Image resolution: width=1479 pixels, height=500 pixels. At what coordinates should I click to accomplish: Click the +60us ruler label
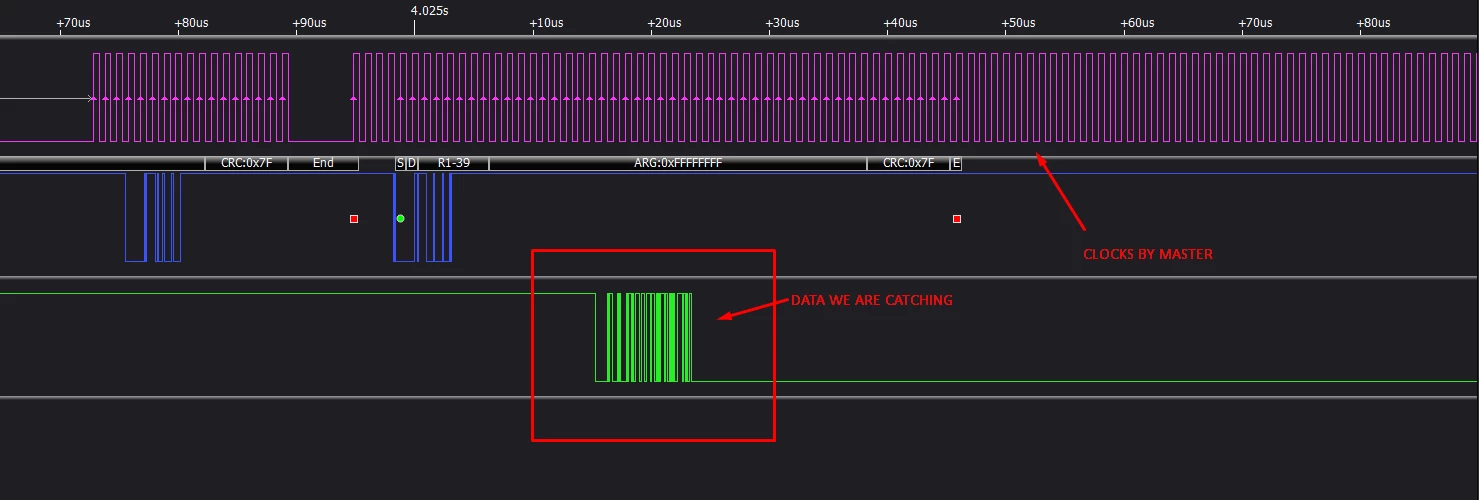click(1136, 22)
